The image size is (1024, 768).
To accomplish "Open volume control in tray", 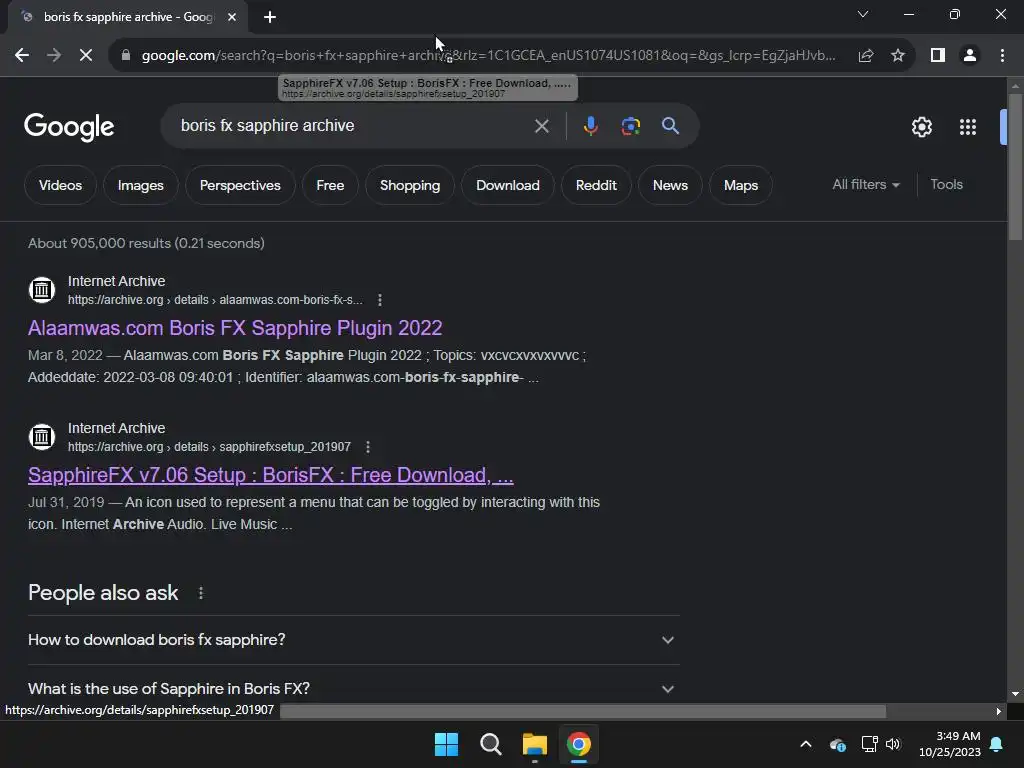I will click(x=893, y=744).
